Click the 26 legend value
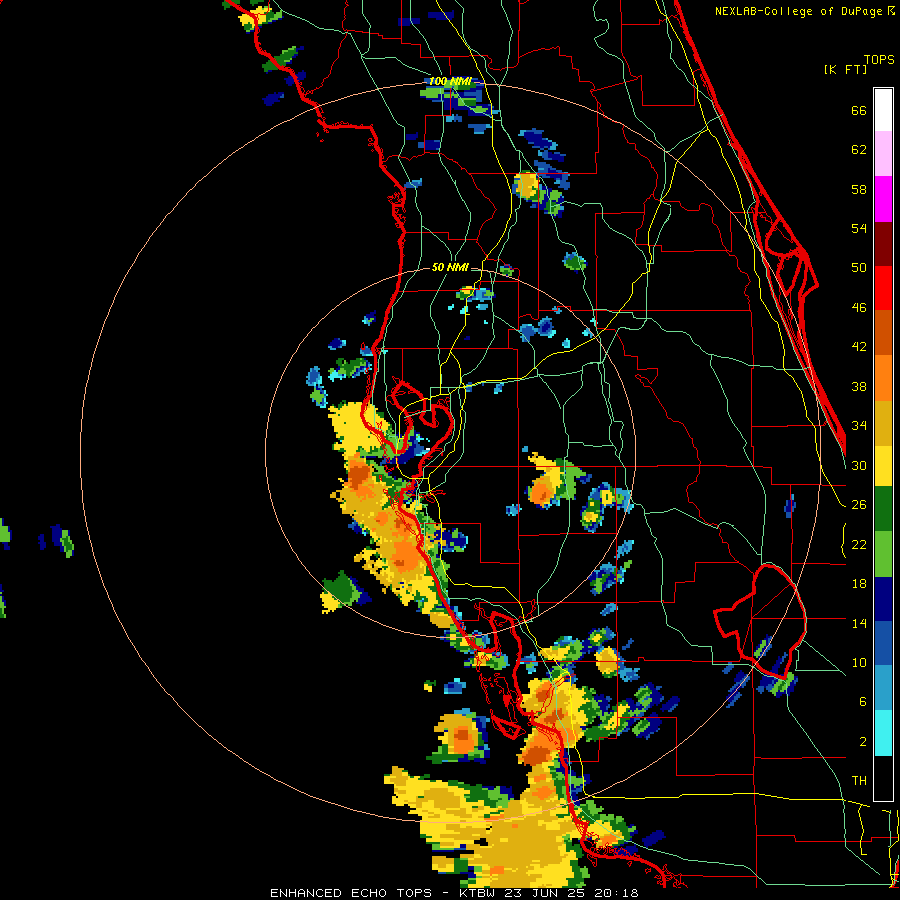The image size is (900, 900). (859, 505)
